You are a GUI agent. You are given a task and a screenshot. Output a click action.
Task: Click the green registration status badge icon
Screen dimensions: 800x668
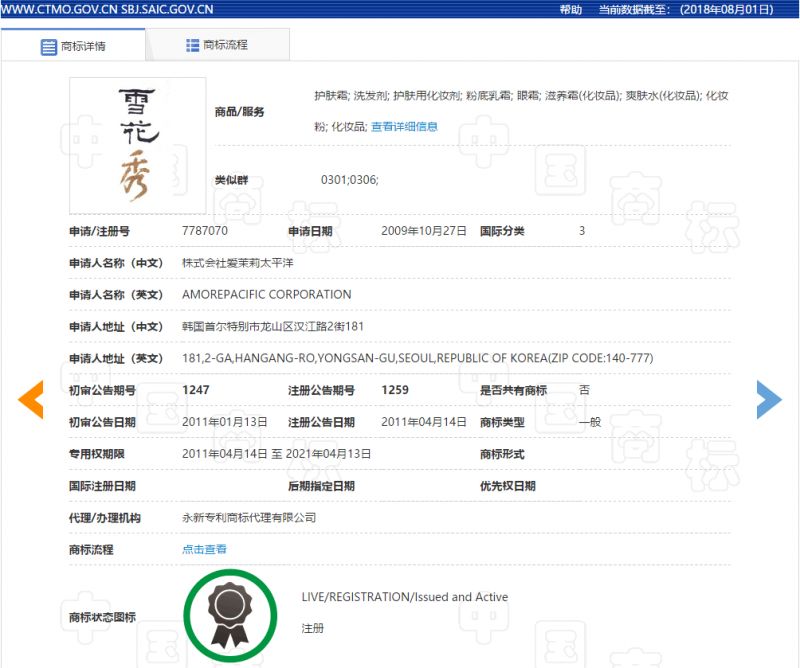point(230,616)
